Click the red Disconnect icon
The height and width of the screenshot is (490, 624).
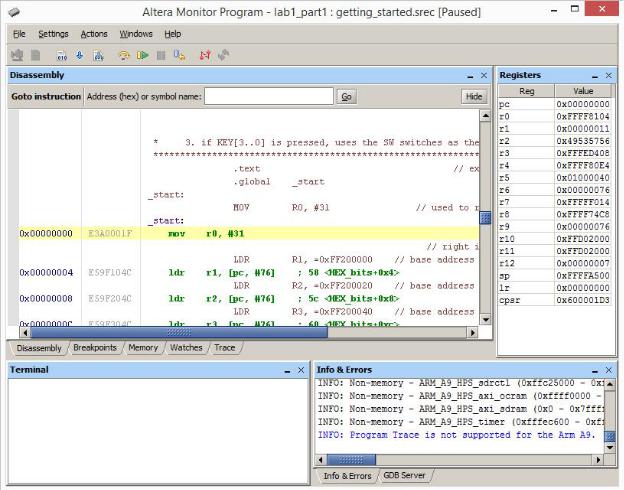pyautogui.click(x=205, y=55)
